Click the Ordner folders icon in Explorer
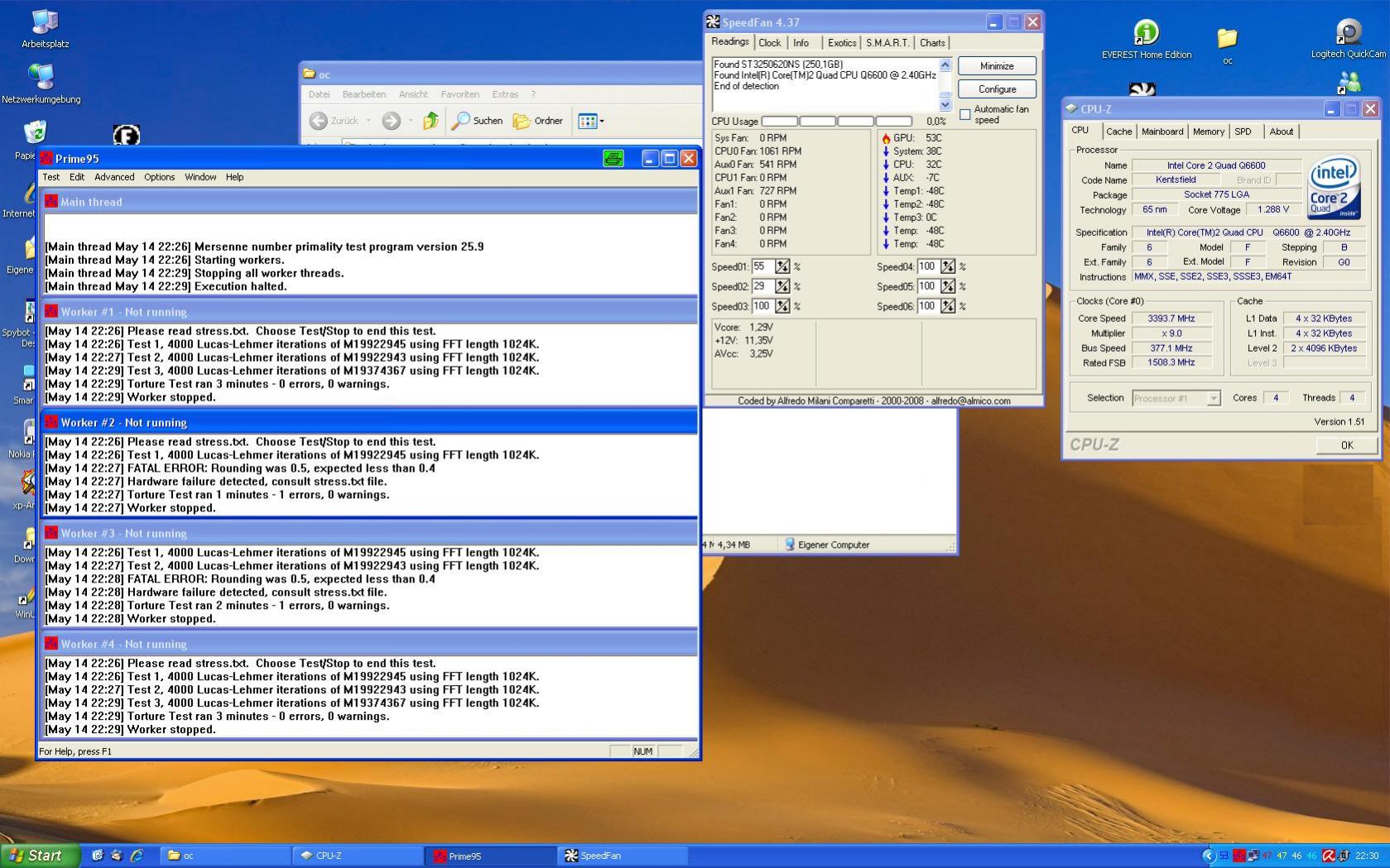 [x=522, y=121]
